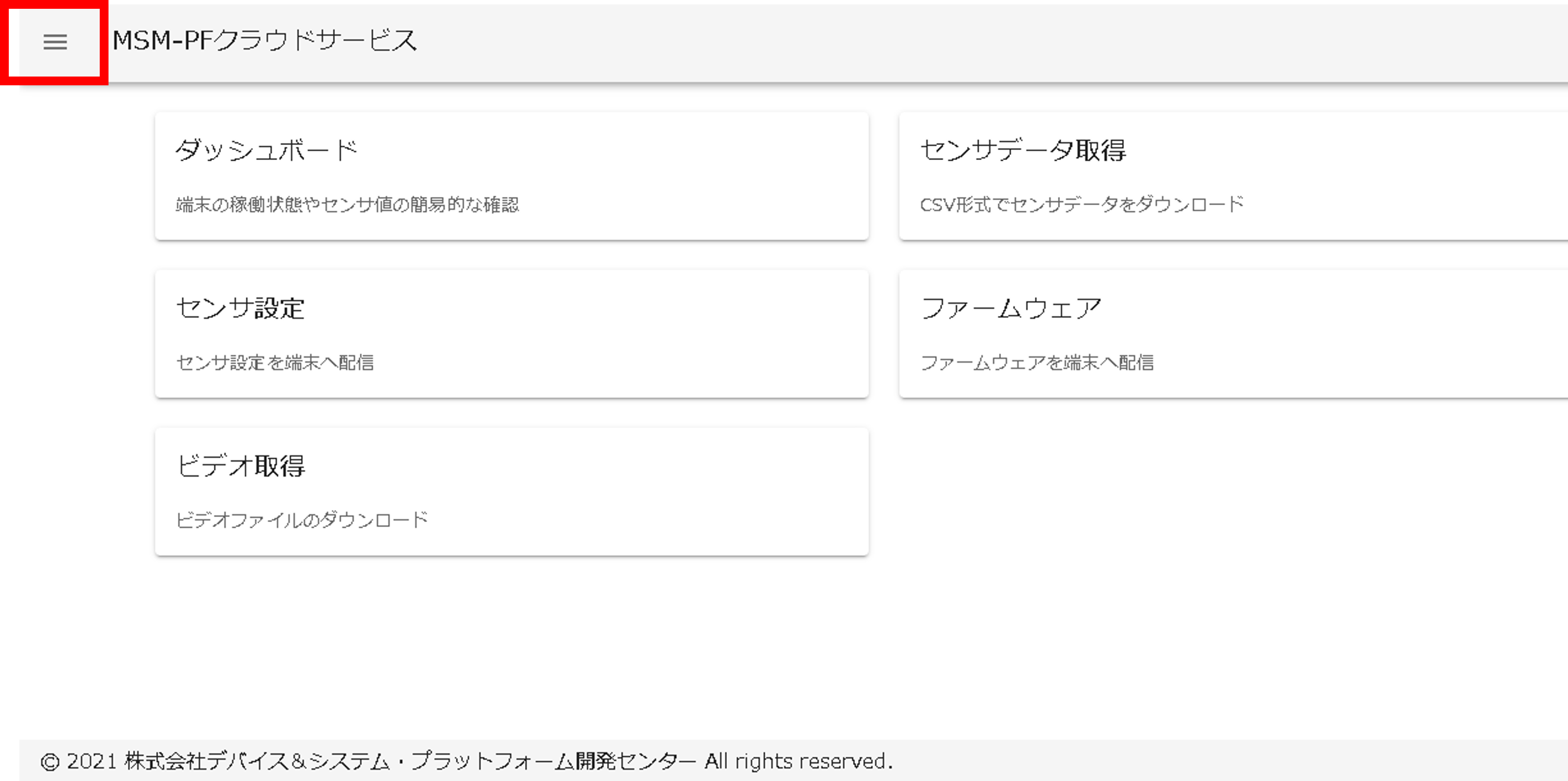Open the ファームウェア card
The image size is (1568, 781).
click(x=1233, y=334)
